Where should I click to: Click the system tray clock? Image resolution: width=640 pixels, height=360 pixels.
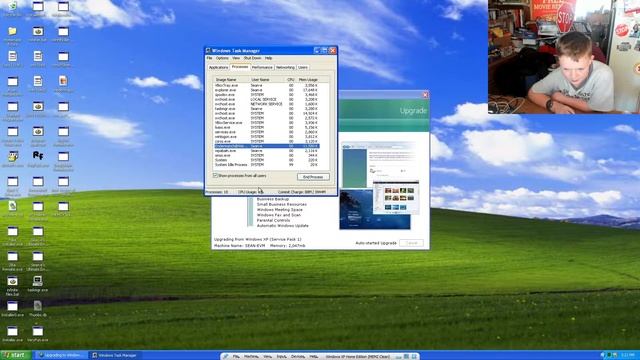tap(627, 356)
